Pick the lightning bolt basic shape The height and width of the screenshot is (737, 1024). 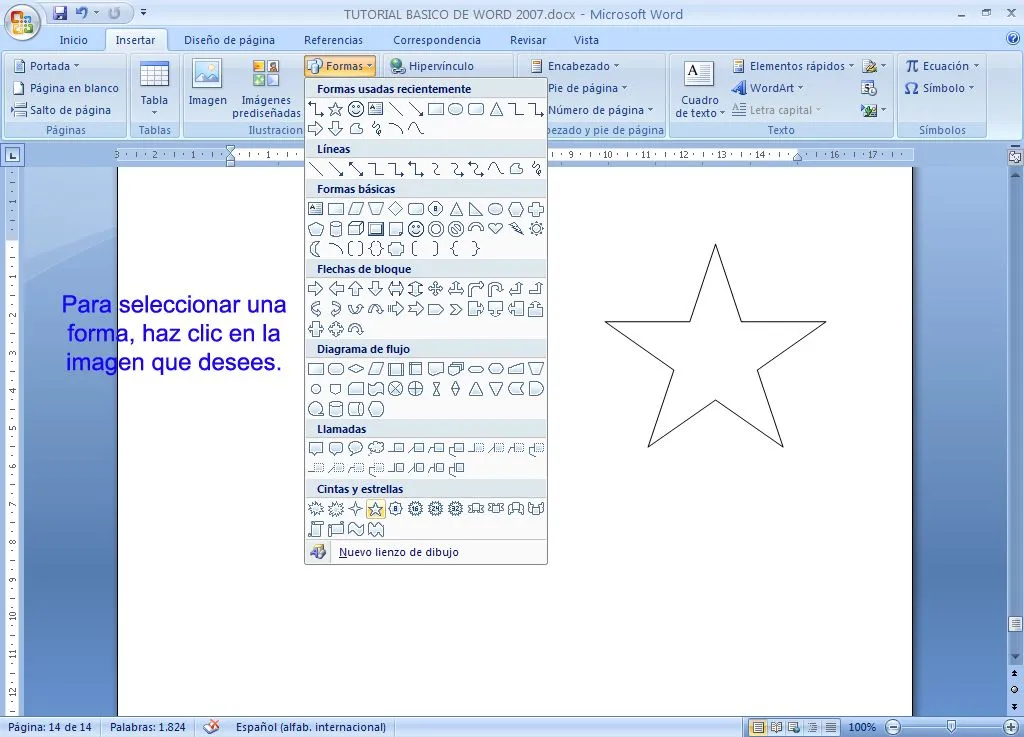(516, 228)
